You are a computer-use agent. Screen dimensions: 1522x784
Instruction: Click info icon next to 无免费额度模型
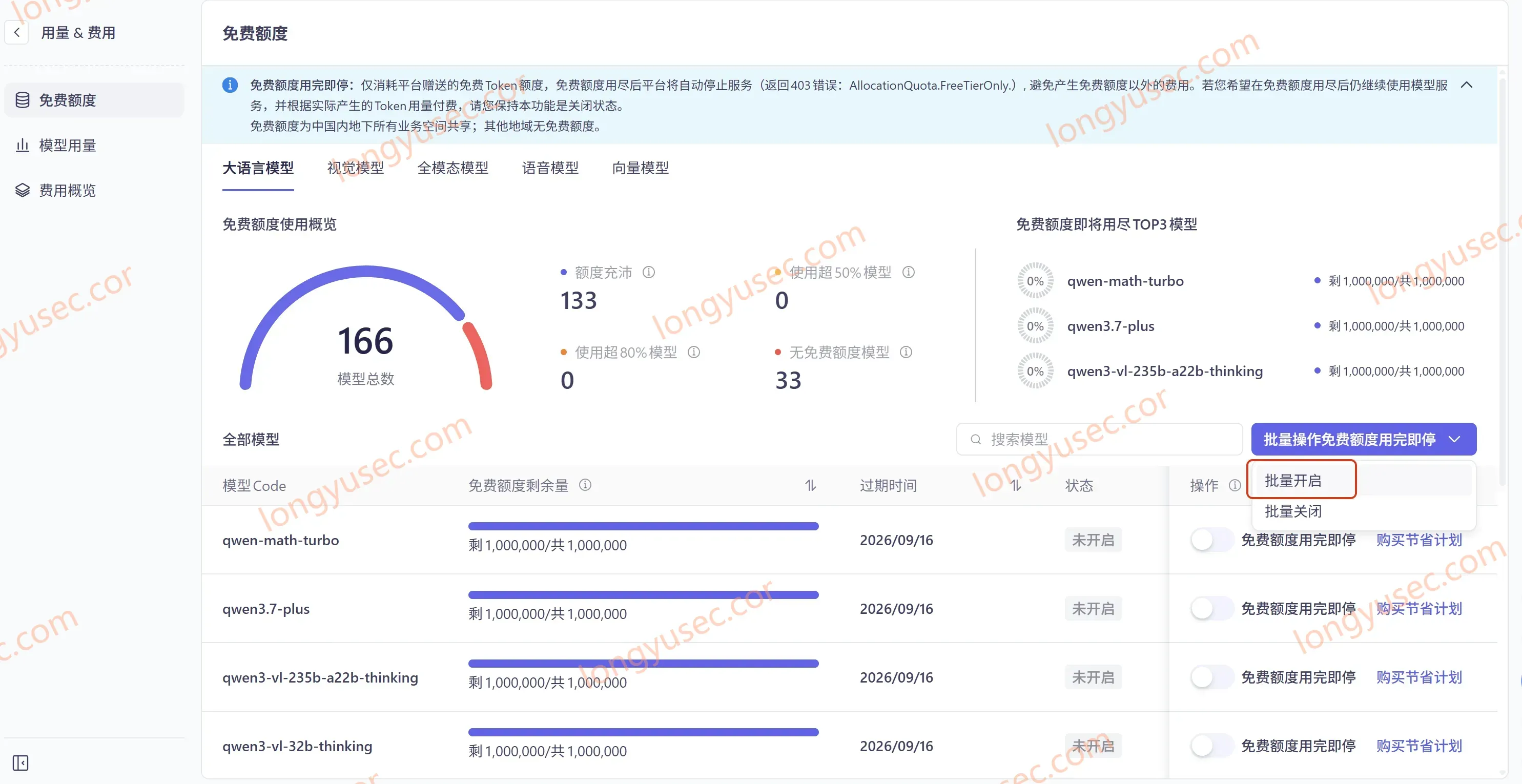point(906,352)
